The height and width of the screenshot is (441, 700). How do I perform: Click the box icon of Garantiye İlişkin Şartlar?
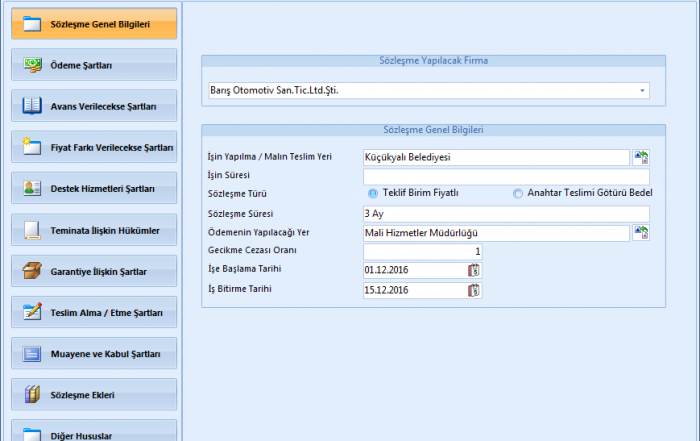click(x=32, y=271)
